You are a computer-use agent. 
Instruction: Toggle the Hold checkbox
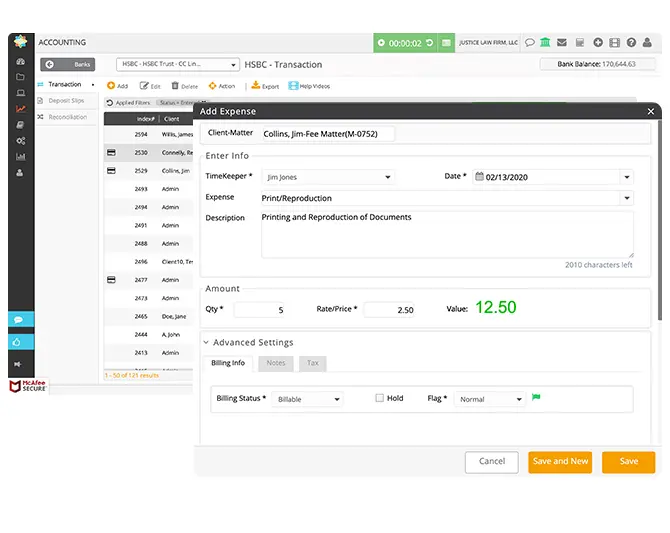coord(379,398)
